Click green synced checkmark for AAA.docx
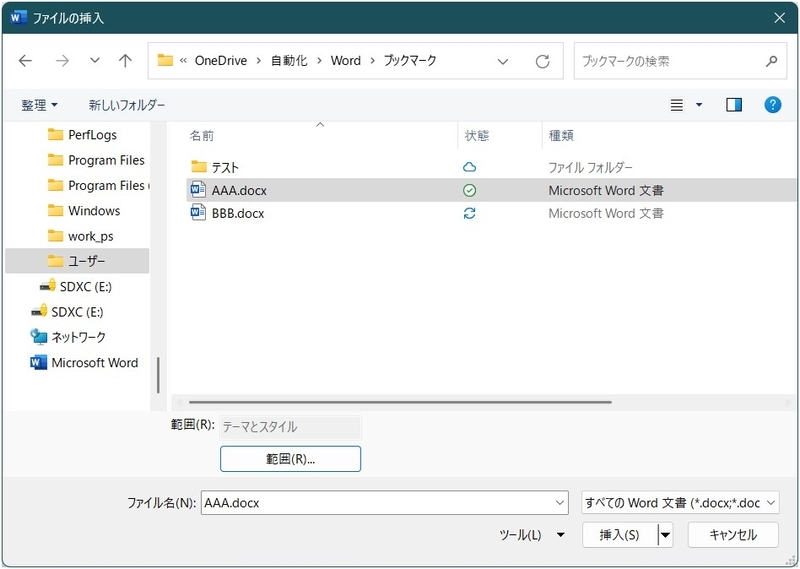The width and height of the screenshot is (800, 569). click(x=469, y=190)
